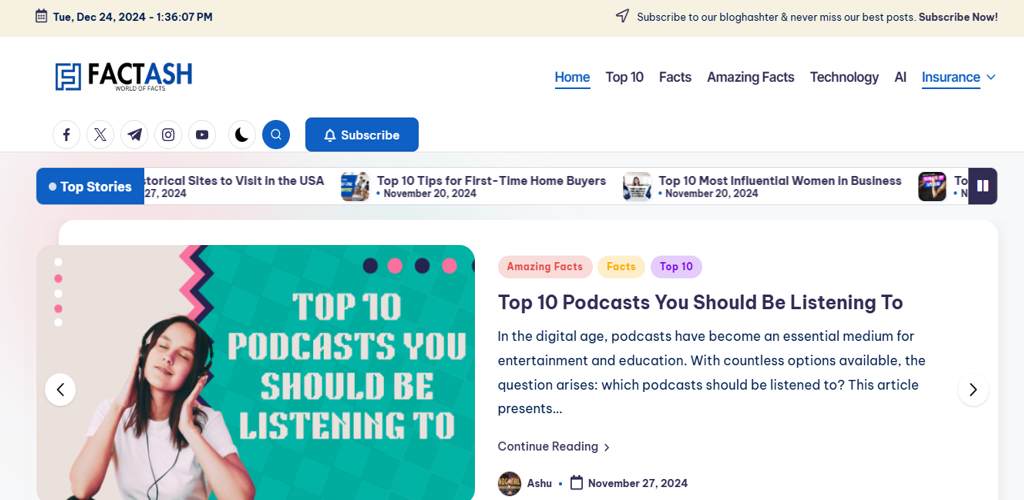This screenshot has height=500, width=1024.
Task: Click the Subscribe Now! link in top bar
Action: (958, 17)
